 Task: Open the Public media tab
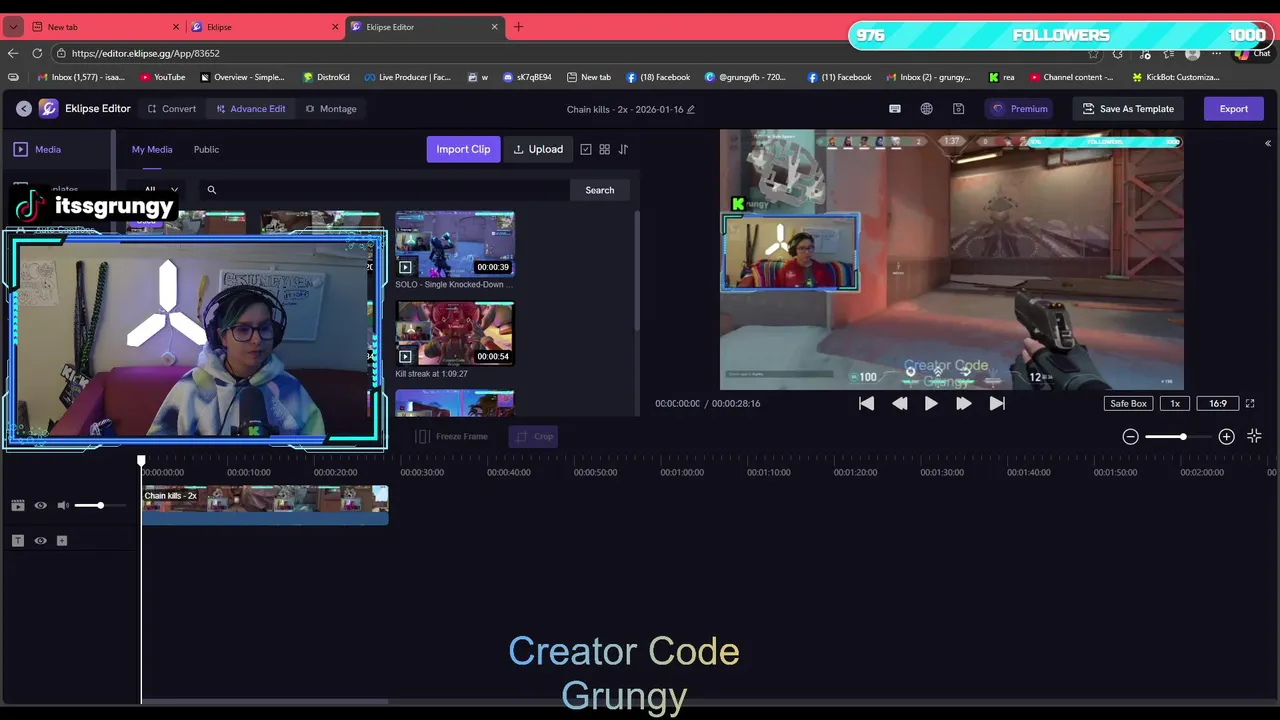(206, 149)
